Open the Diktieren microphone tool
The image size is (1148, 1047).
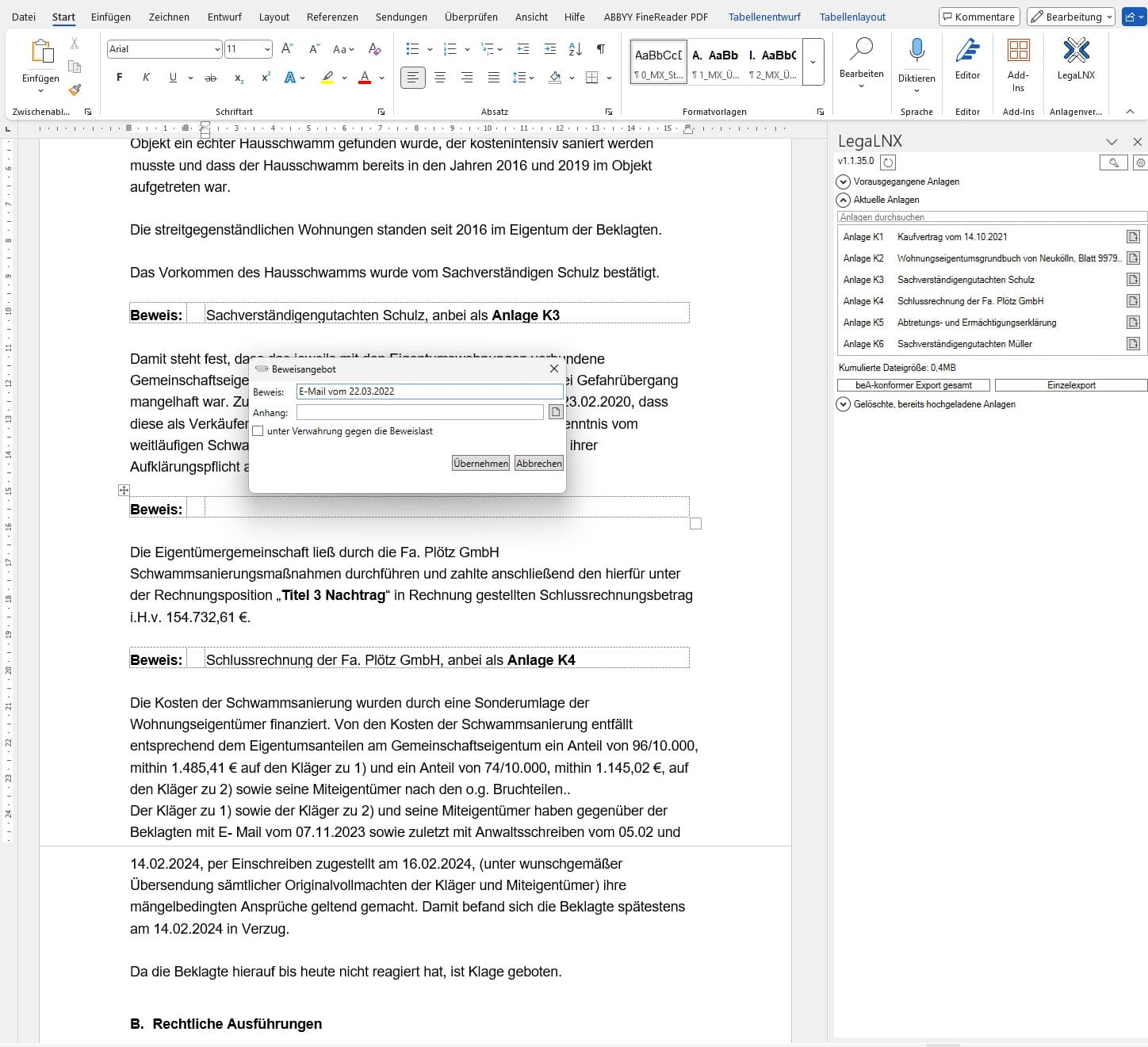pyautogui.click(x=916, y=52)
